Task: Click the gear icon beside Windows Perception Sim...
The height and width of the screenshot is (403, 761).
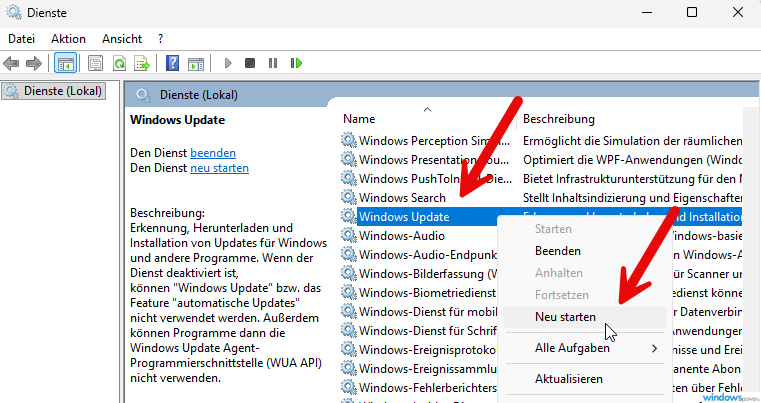Action: coord(348,140)
